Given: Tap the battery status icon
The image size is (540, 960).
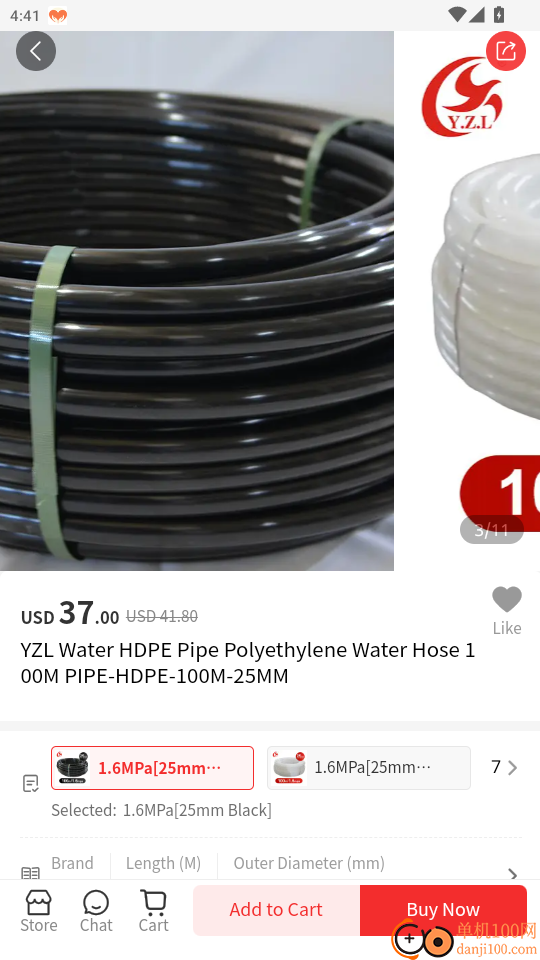Looking at the screenshot, I should (499, 15).
